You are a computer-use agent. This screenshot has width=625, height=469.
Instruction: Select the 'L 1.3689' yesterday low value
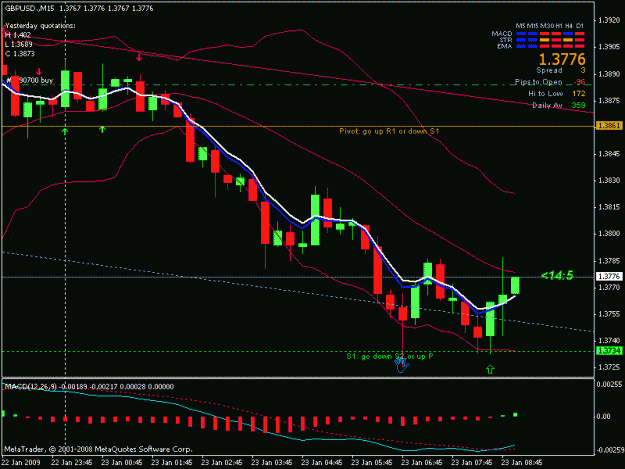pos(19,44)
